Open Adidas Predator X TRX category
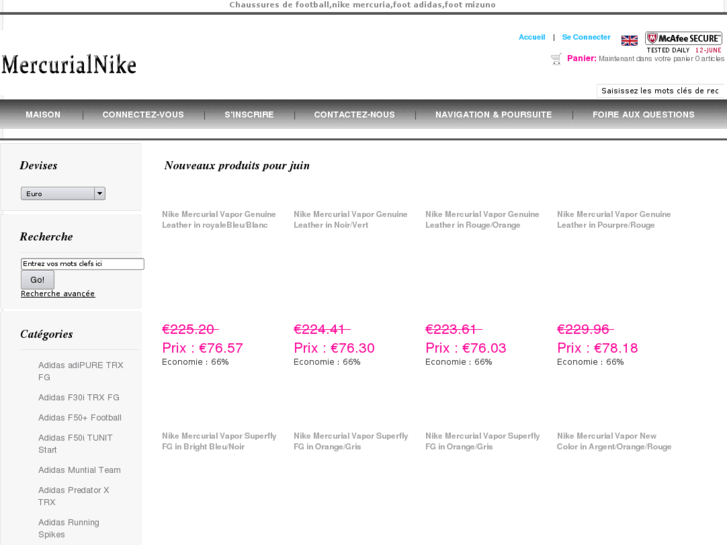This screenshot has width=727, height=545. pyautogui.click(x=74, y=496)
